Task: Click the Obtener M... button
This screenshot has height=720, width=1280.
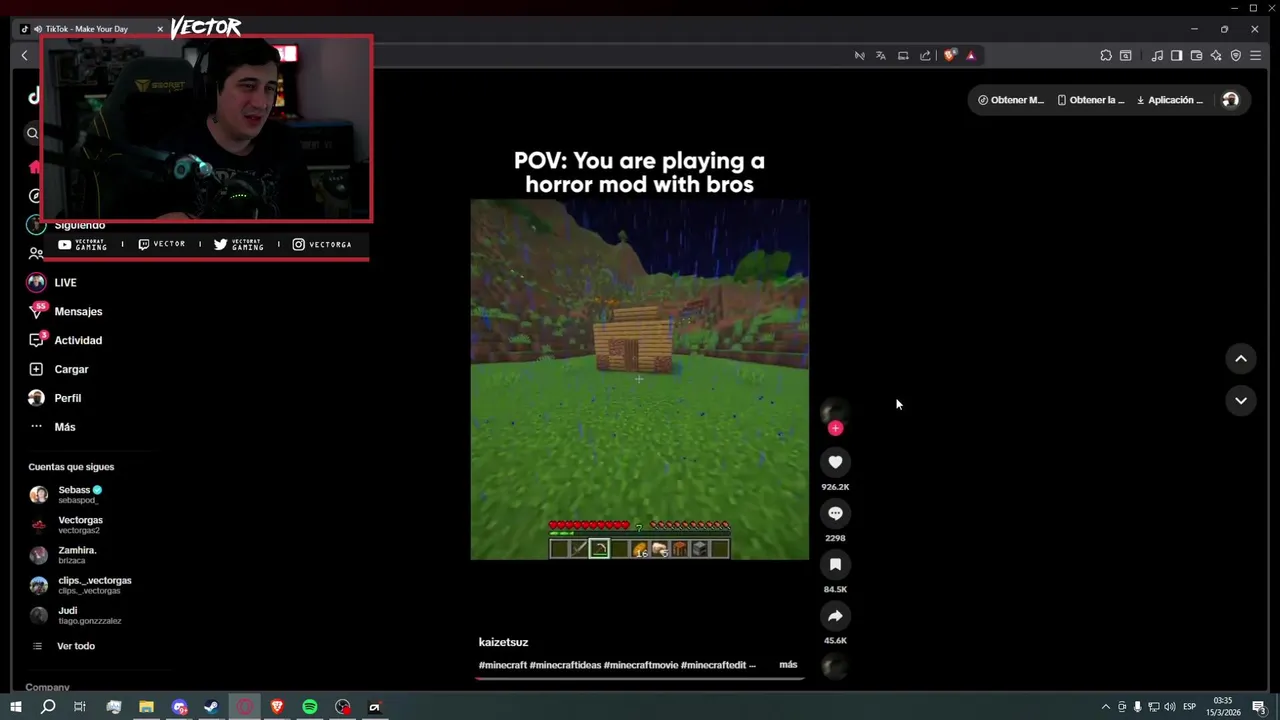Action: pyautogui.click(x=1011, y=100)
